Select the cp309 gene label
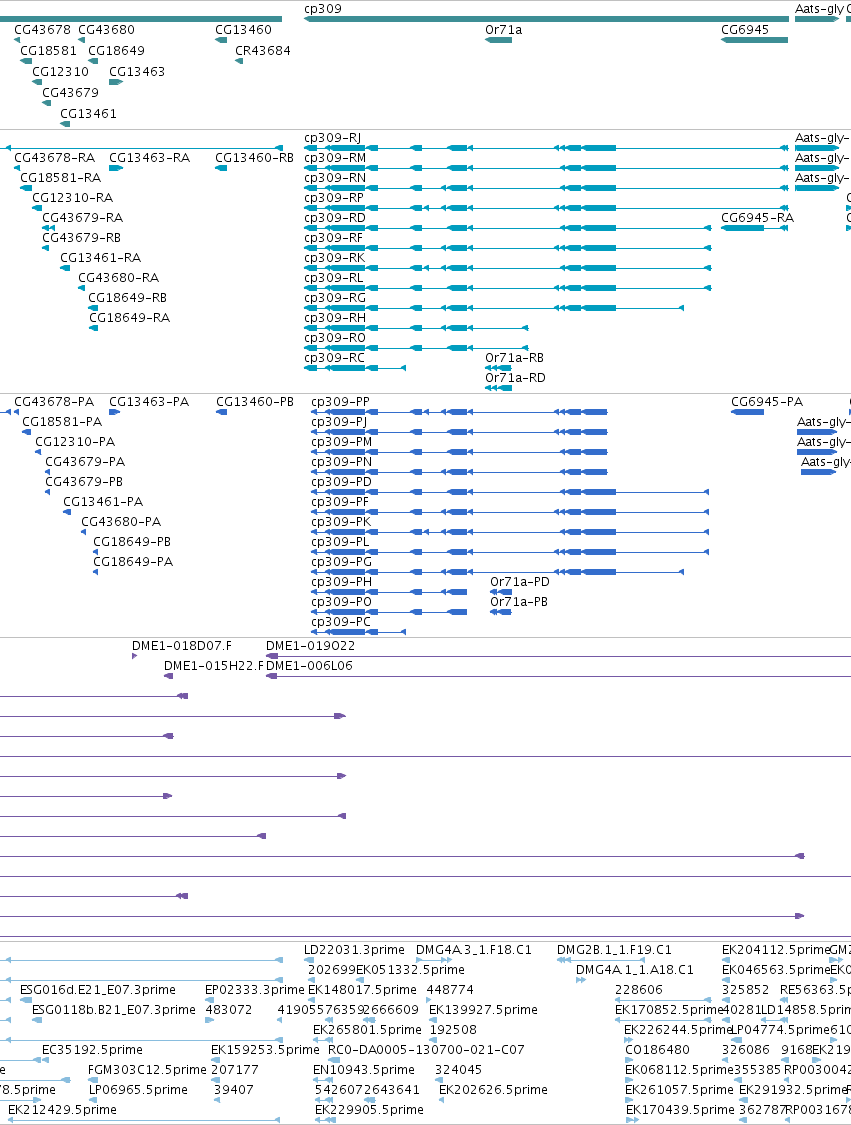The height and width of the screenshot is (1125, 851). coord(323,9)
